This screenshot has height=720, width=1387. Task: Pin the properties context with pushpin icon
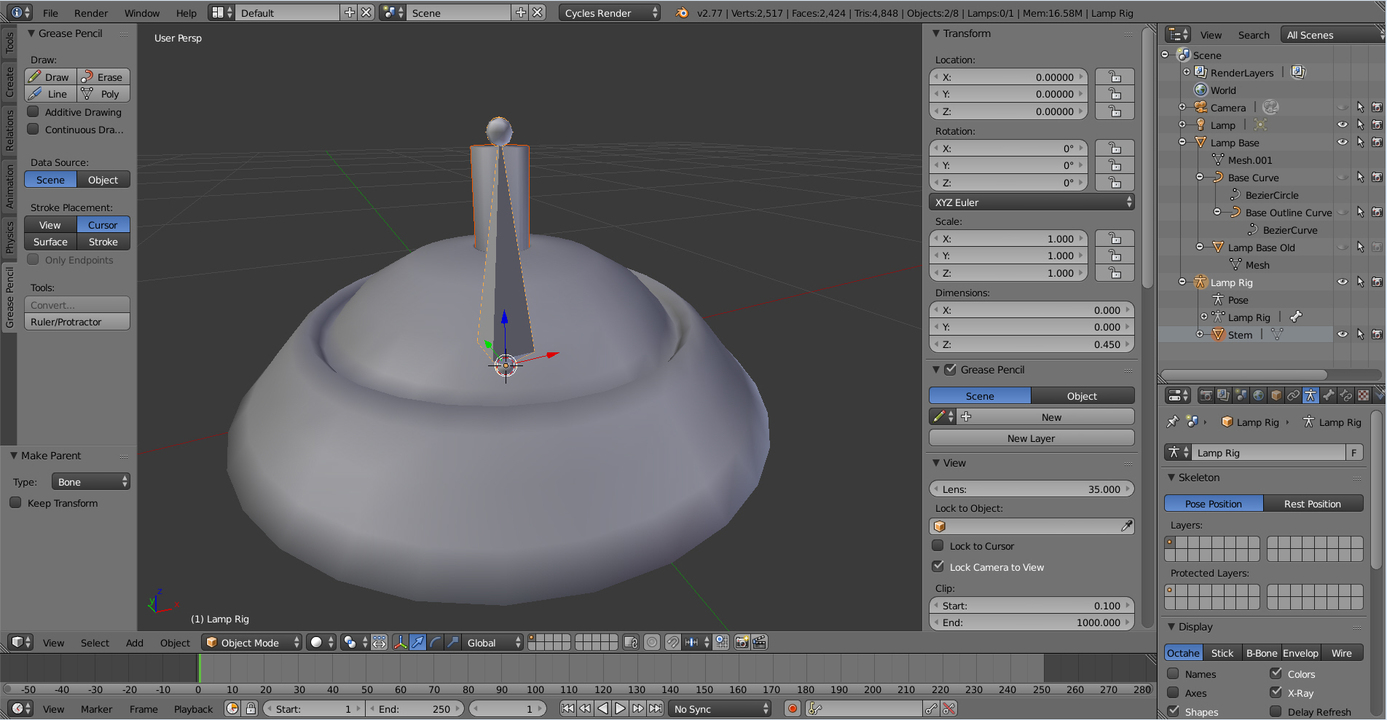coord(1173,422)
